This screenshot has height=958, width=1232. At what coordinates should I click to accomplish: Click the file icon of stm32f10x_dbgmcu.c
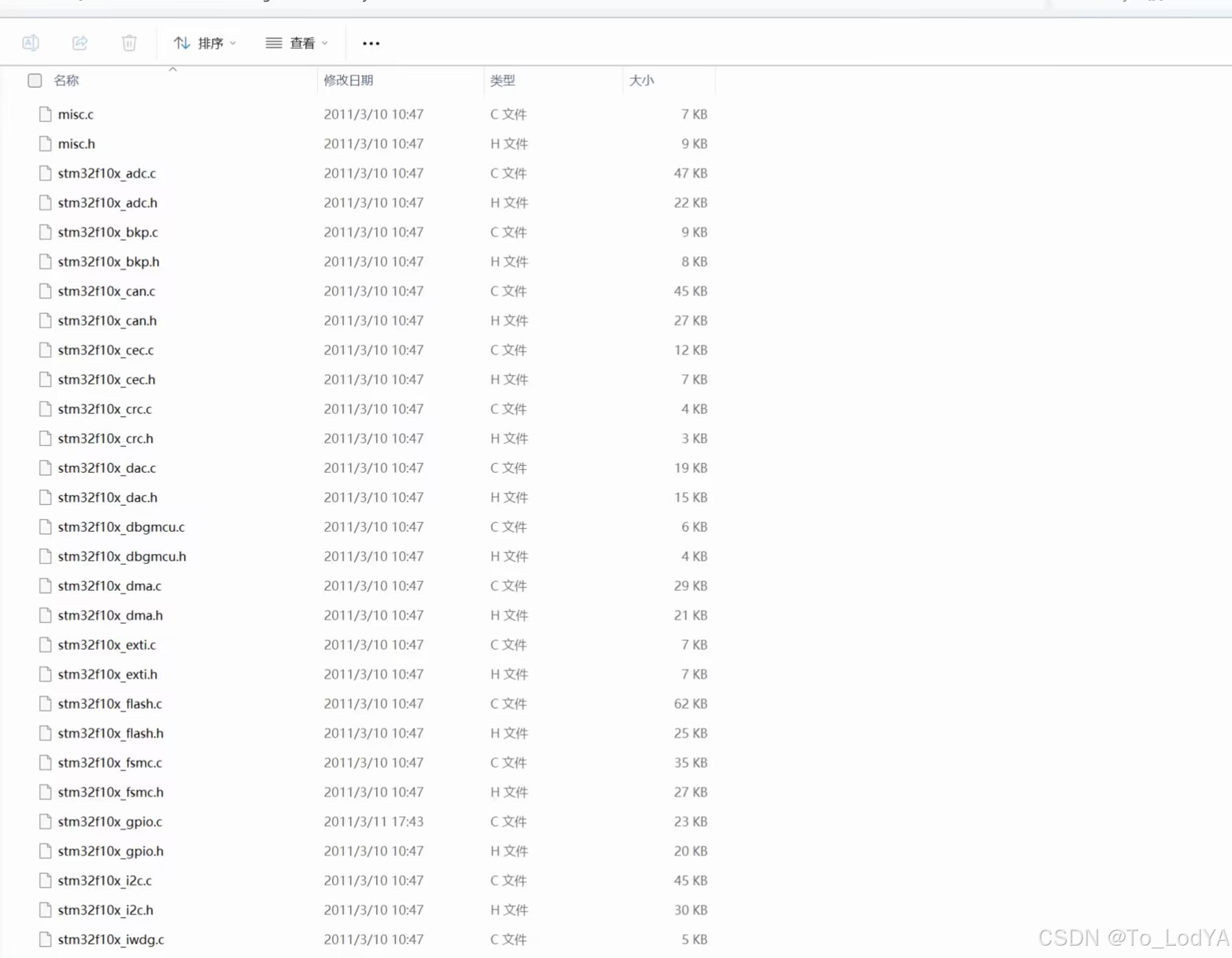tap(45, 527)
